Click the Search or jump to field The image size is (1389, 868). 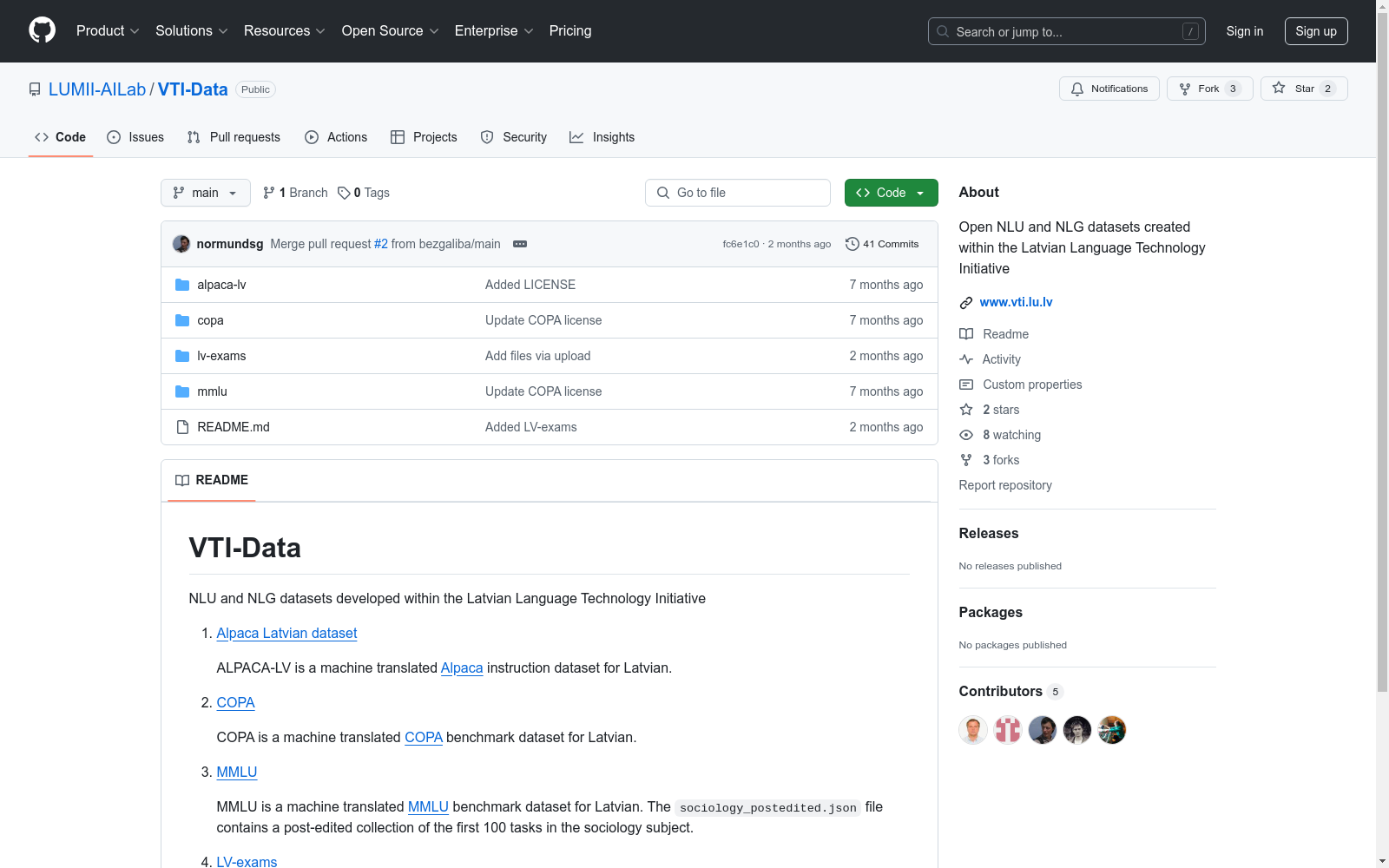[x=1067, y=31]
